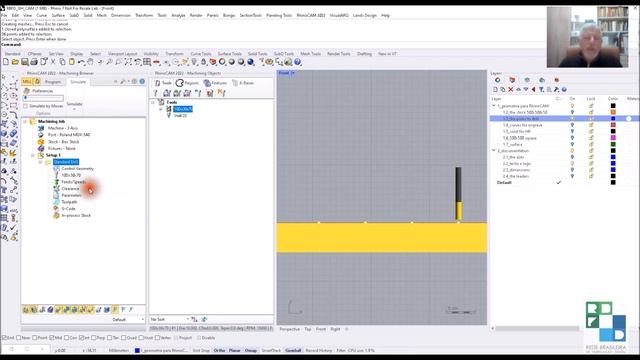Viewport: 640px width, 360px height.
Task: Toggle visibility of 1.4_curves for engrave layer
Action: [572, 125]
